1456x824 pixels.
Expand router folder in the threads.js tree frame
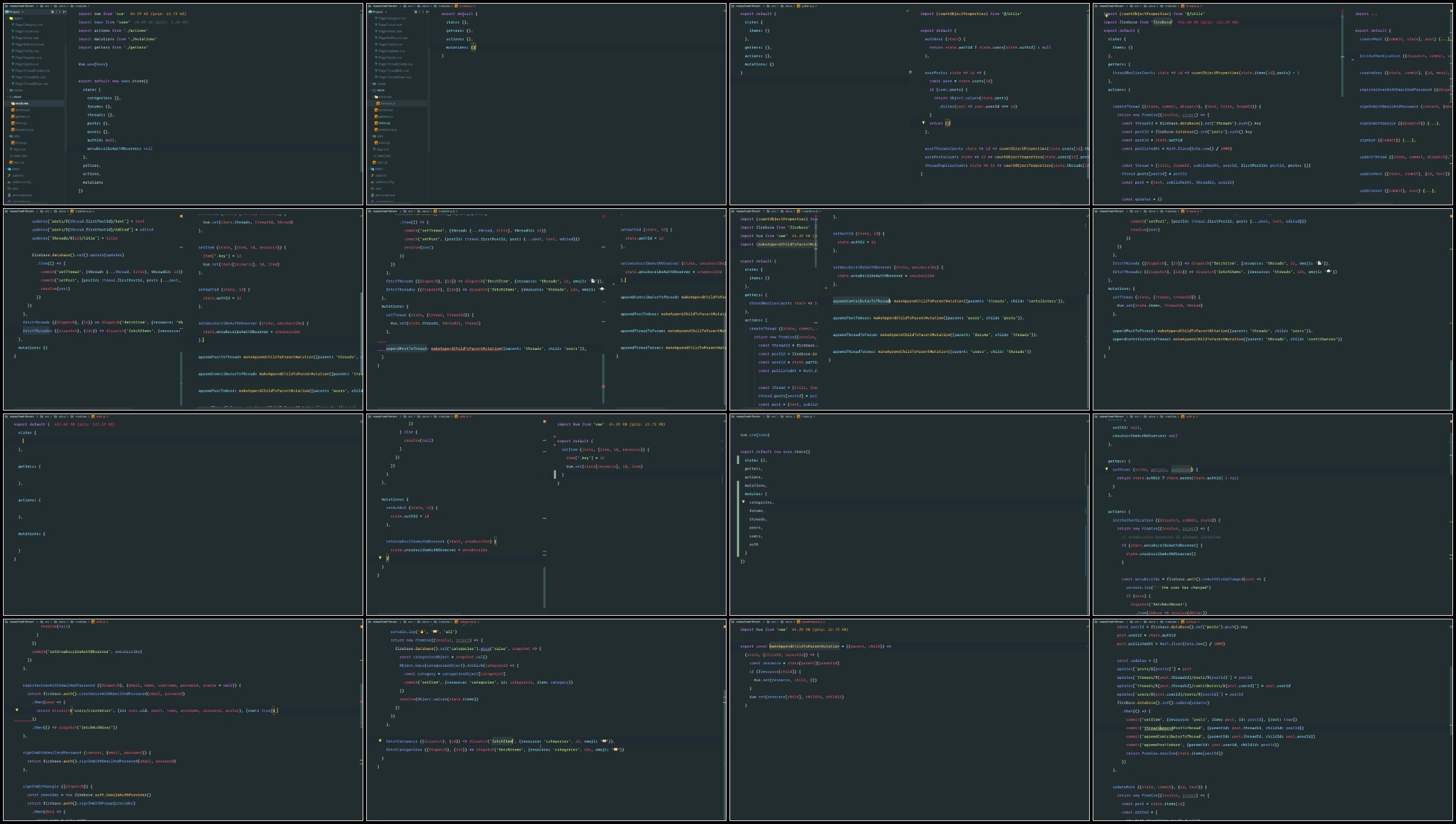click(370, 83)
